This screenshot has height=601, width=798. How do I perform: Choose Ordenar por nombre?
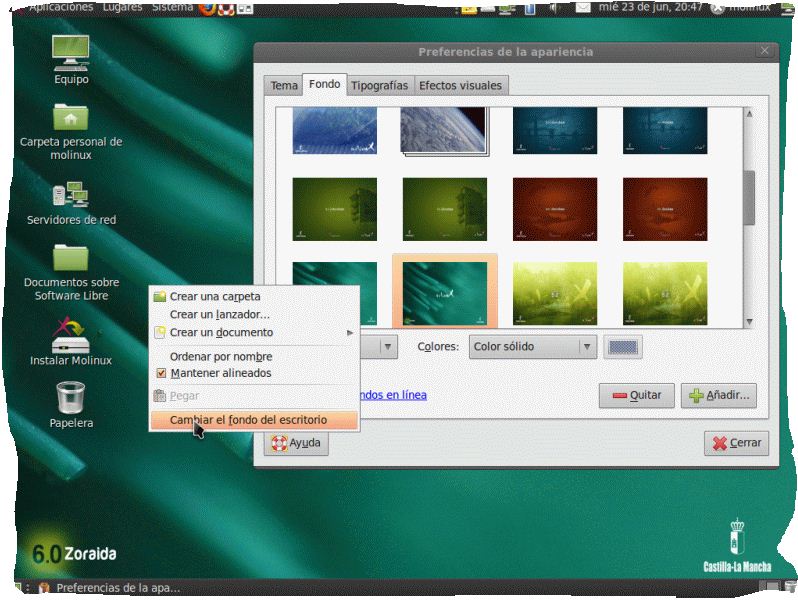pos(254,357)
